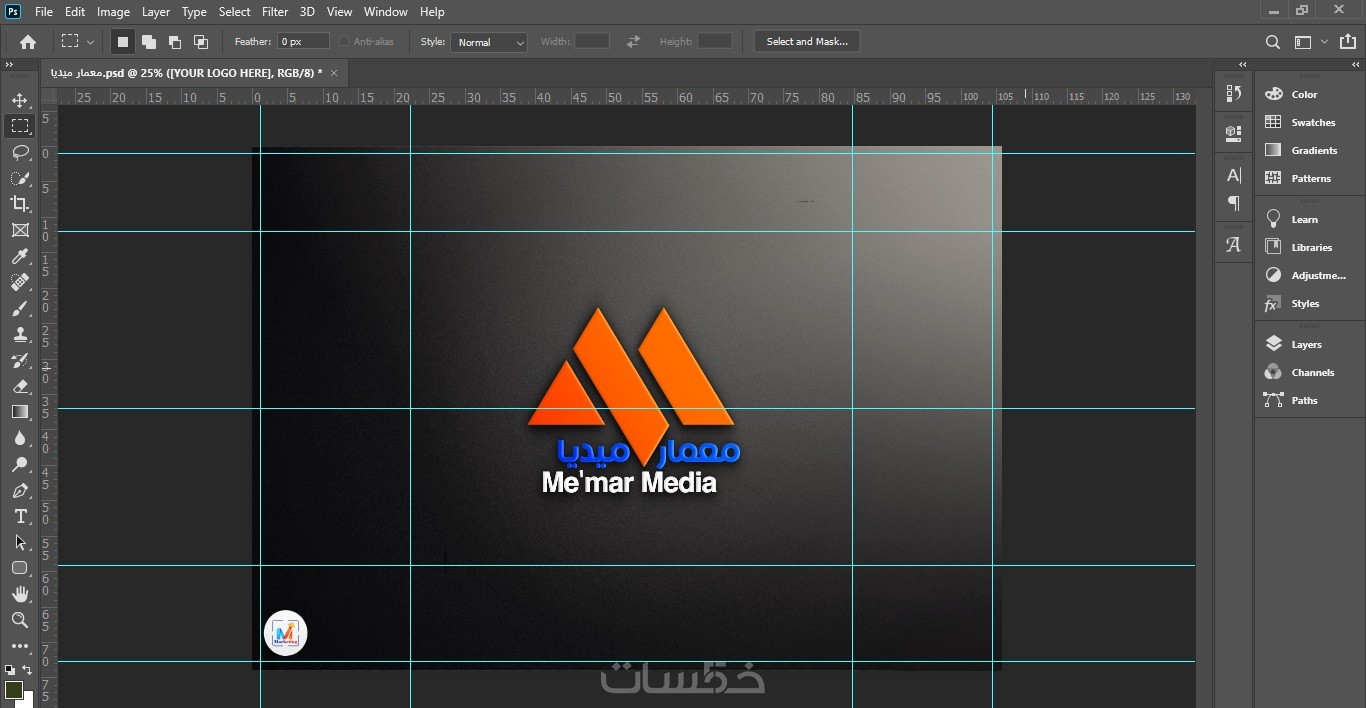Click the Share image icon

point(1349,42)
